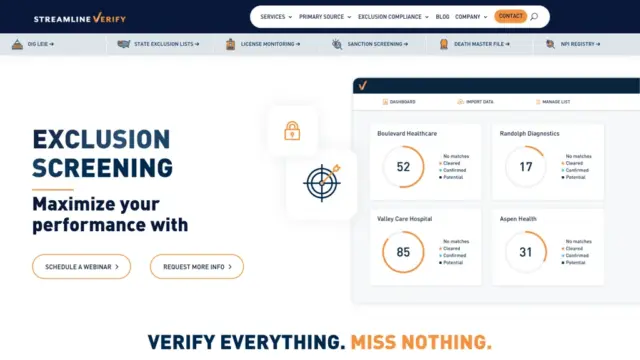Open the OIG LEIE link

[x=40, y=44]
